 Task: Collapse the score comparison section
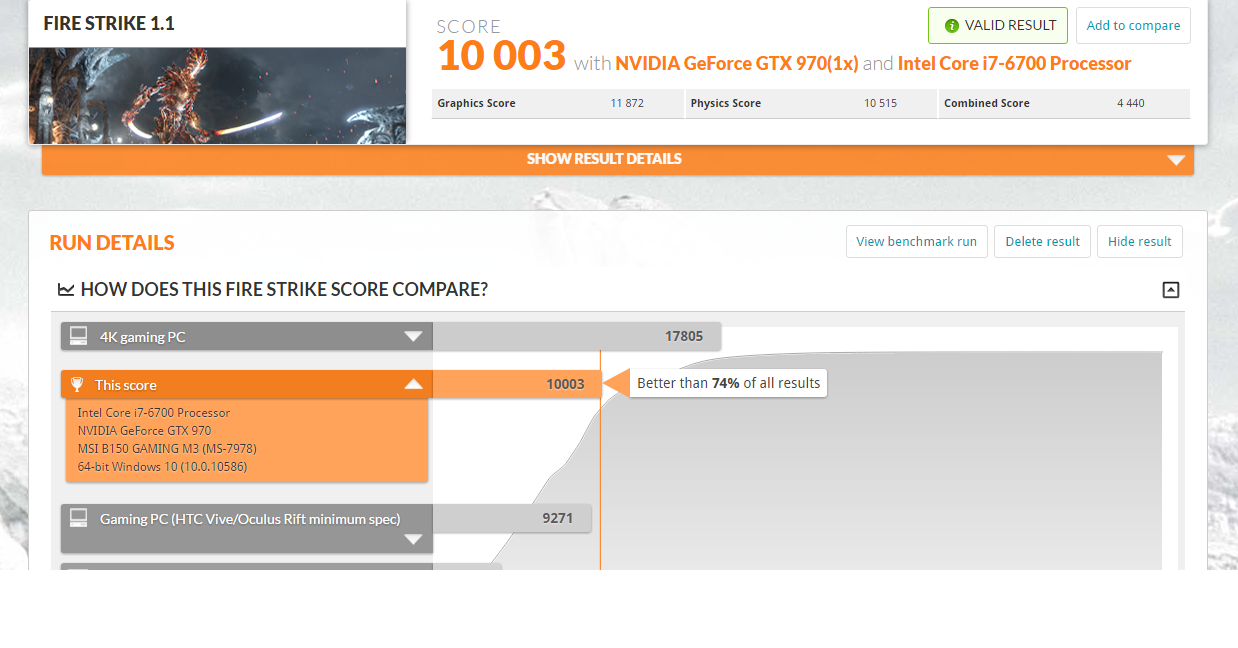1171,290
